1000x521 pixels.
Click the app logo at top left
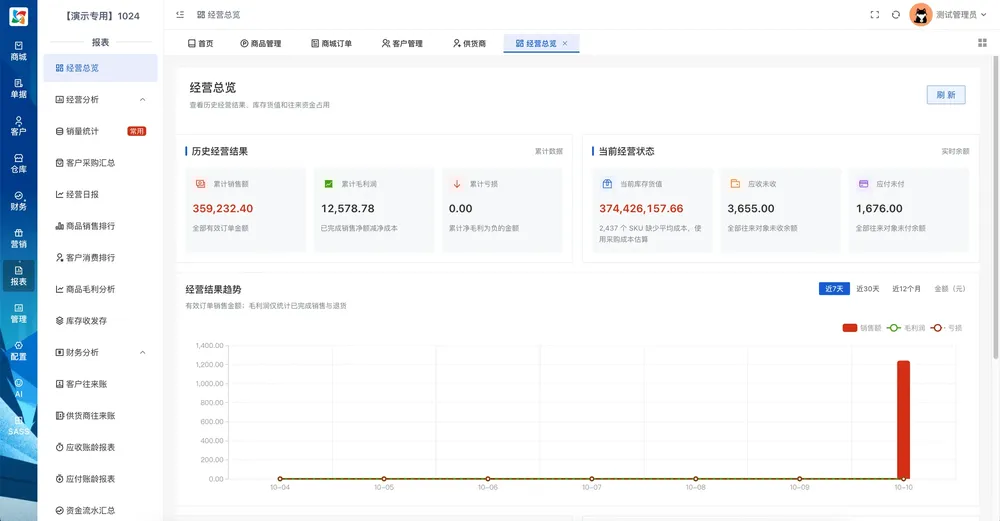[18, 17]
